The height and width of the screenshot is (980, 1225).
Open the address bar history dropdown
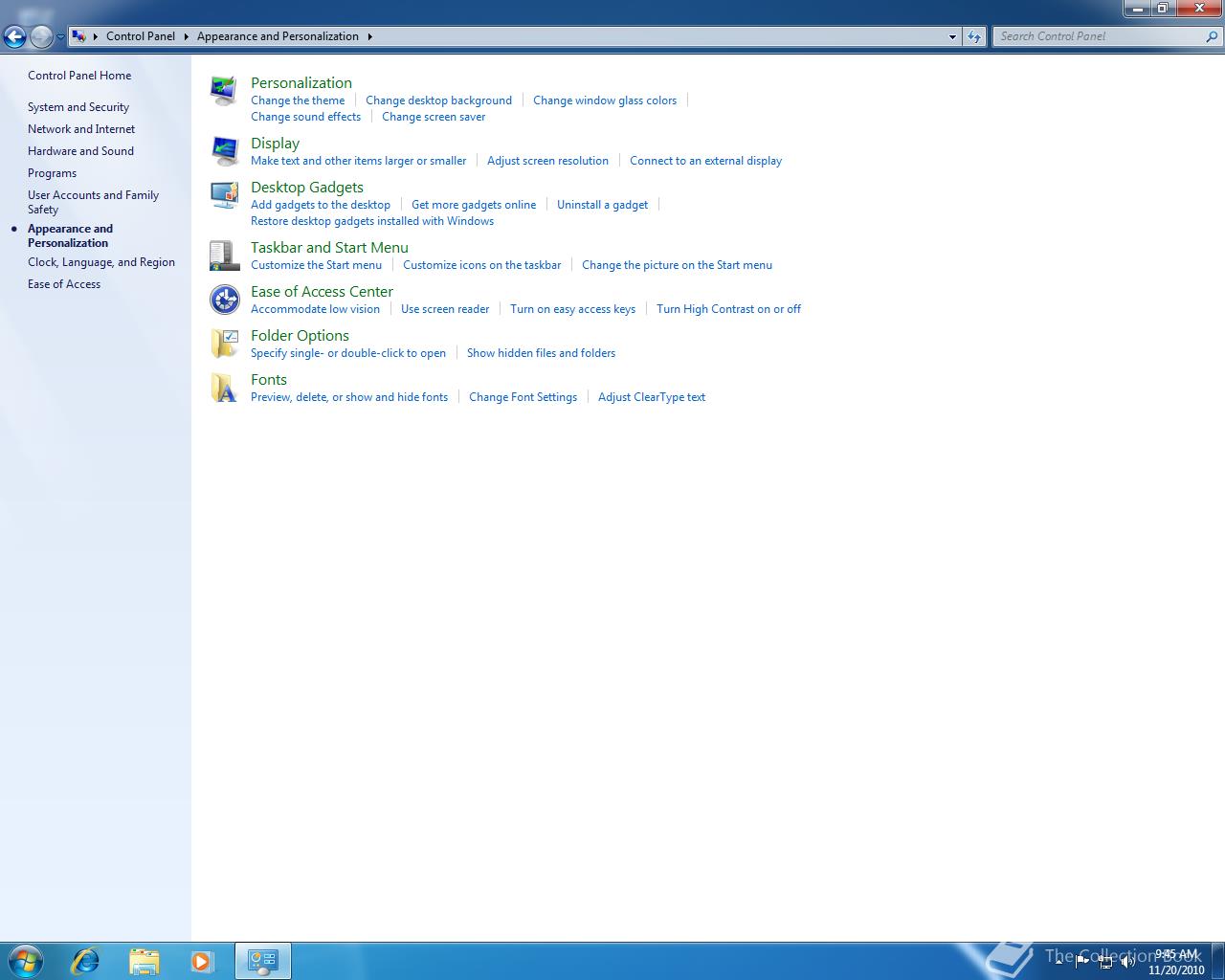pyautogui.click(x=952, y=36)
